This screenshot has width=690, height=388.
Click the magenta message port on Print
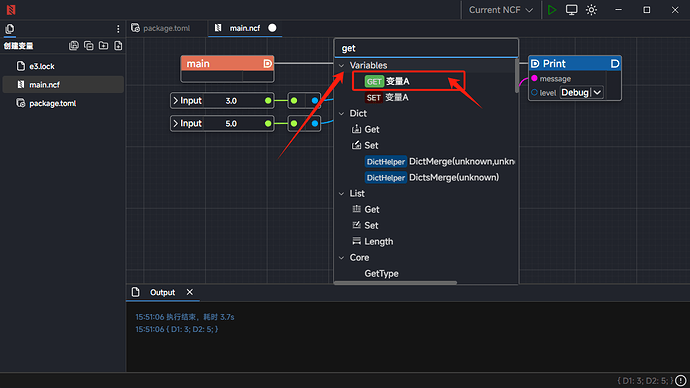(x=534, y=78)
